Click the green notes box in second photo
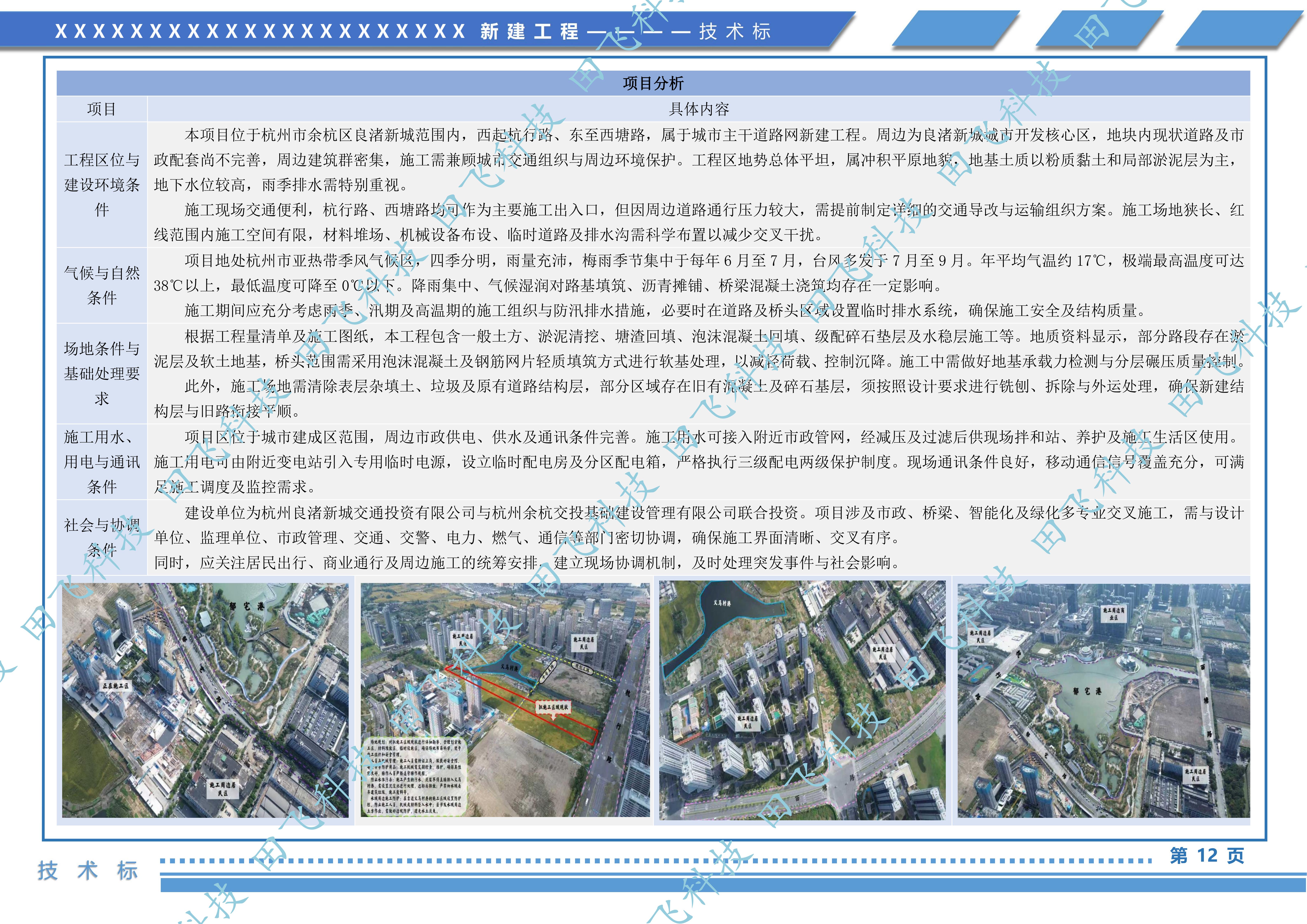The image size is (1307, 924). (416, 776)
